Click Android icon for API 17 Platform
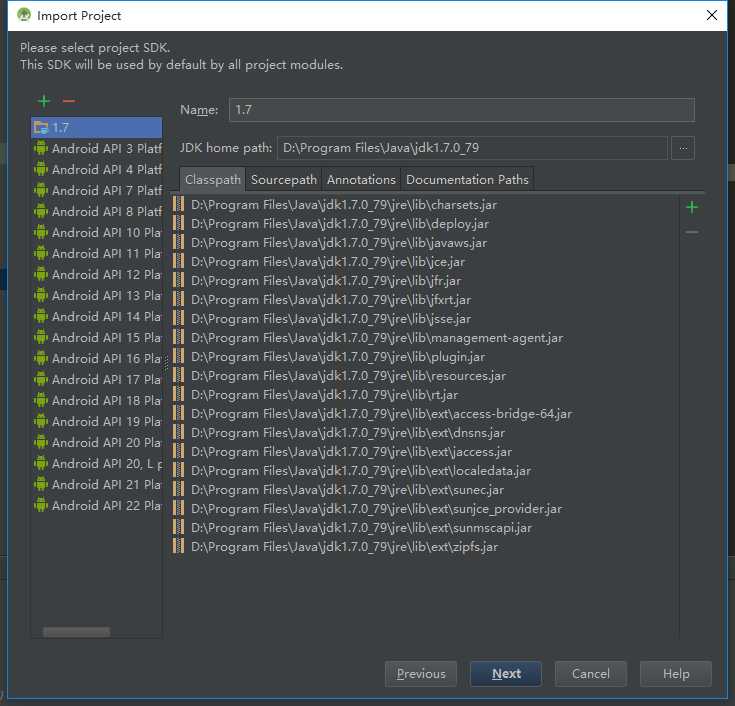Image resolution: width=735 pixels, height=706 pixels. click(41, 379)
